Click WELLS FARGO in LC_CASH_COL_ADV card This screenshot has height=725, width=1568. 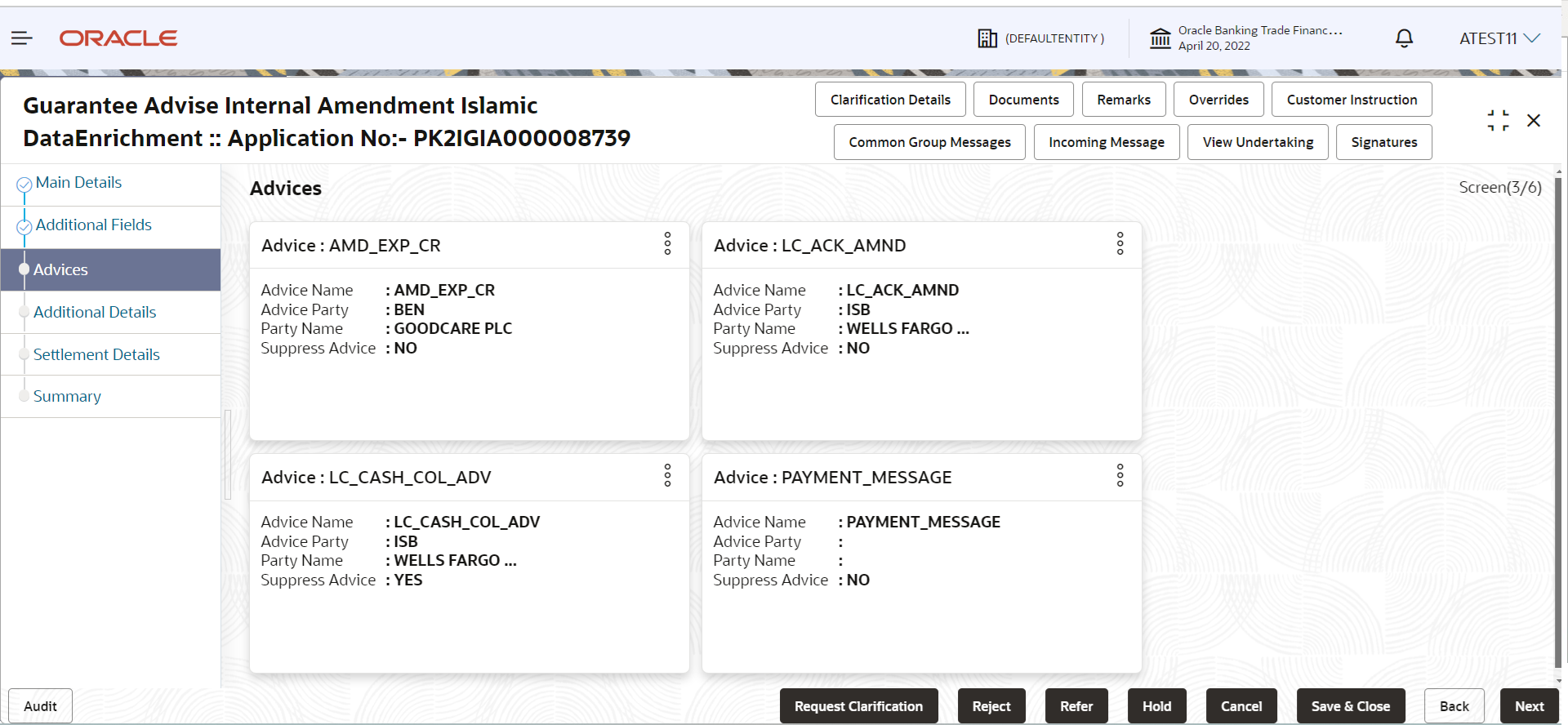(x=455, y=560)
